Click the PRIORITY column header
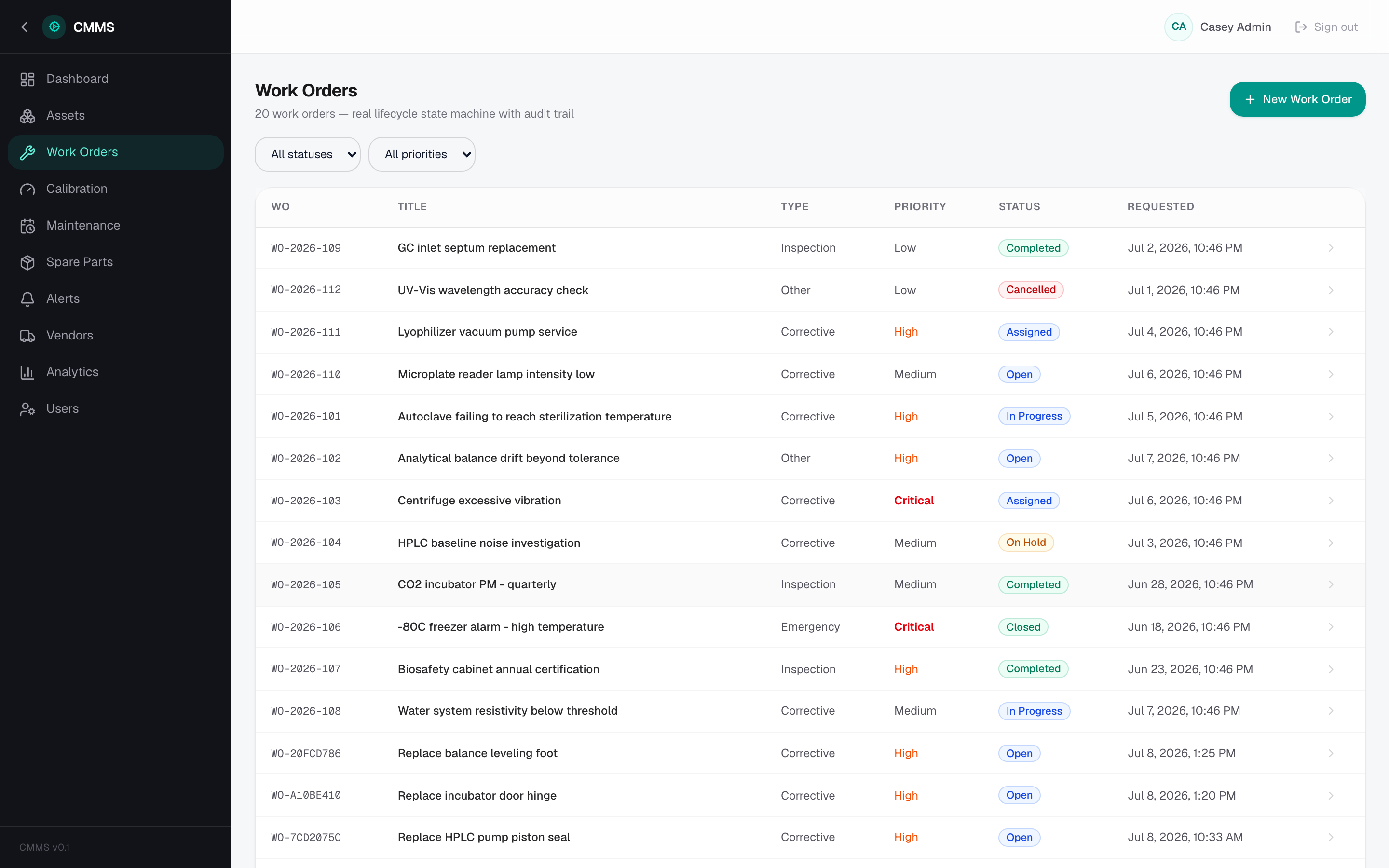1389x868 pixels. click(x=920, y=207)
